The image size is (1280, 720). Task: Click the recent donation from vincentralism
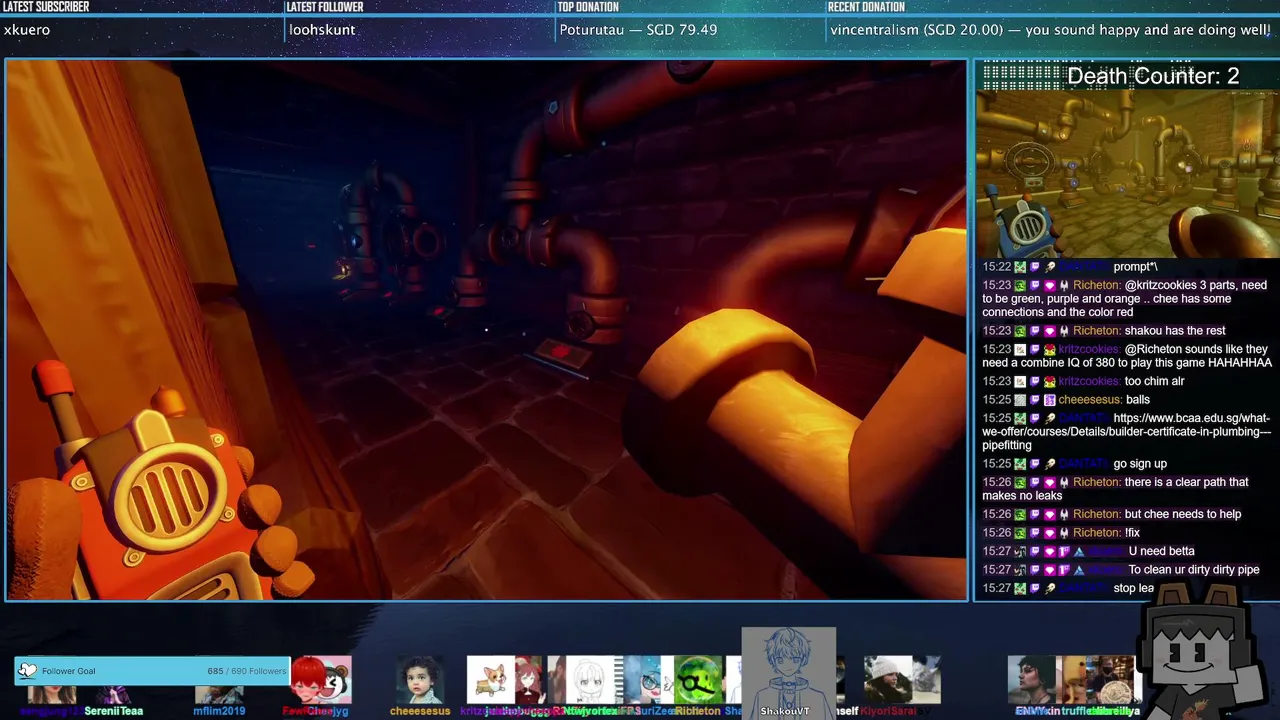tap(1050, 30)
